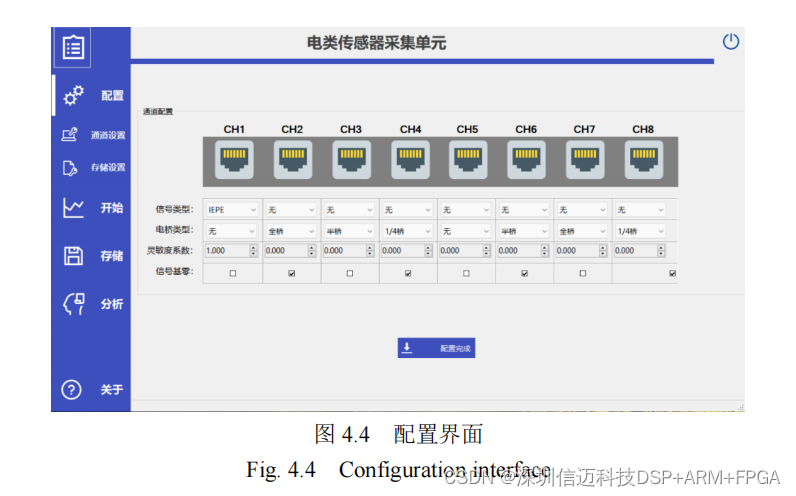
Task: Open the CH4 电桥类型 dropdown showing 1/4桥
Action: [408, 231]
